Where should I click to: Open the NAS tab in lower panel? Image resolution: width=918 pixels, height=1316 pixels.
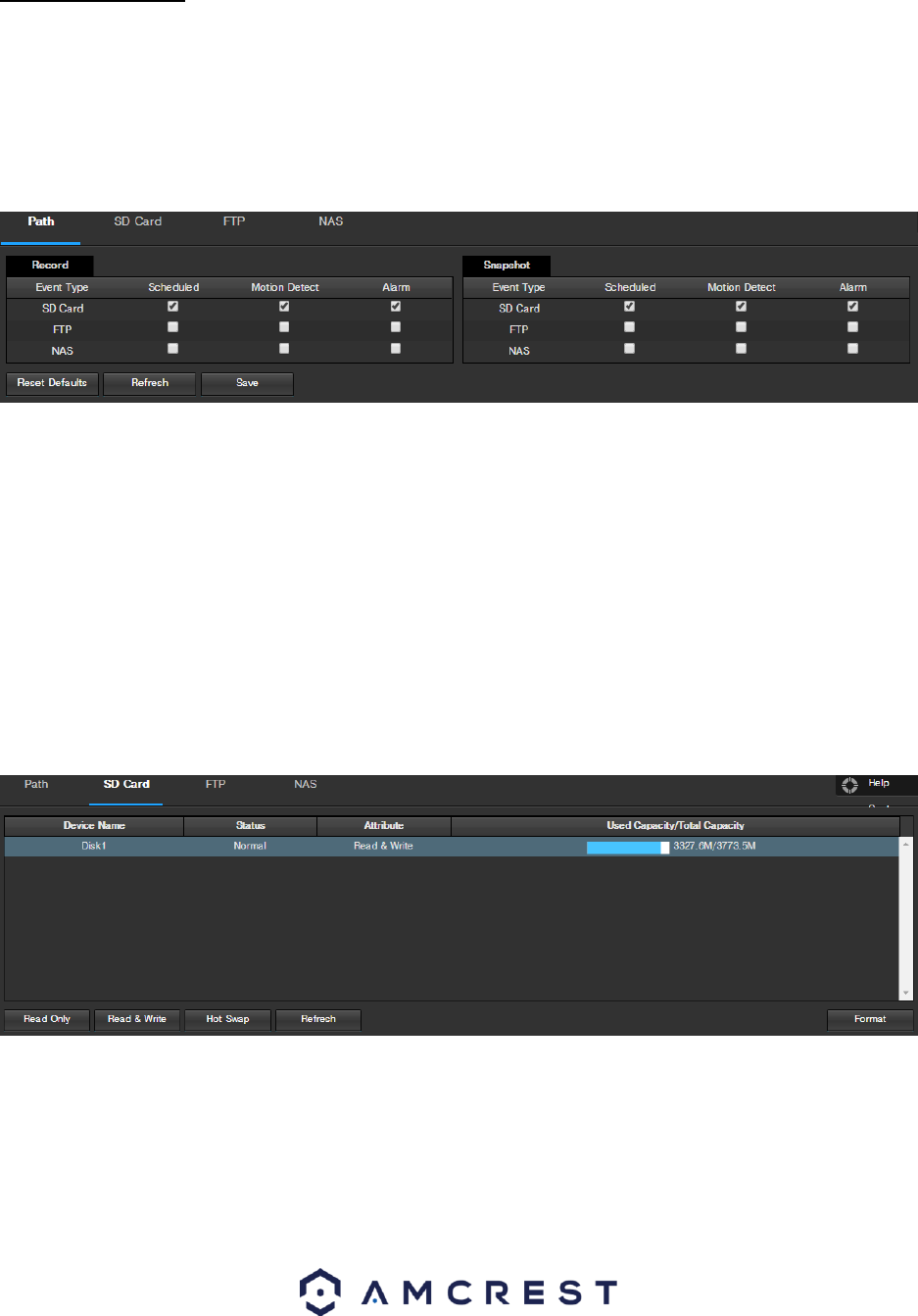point(306,784)
